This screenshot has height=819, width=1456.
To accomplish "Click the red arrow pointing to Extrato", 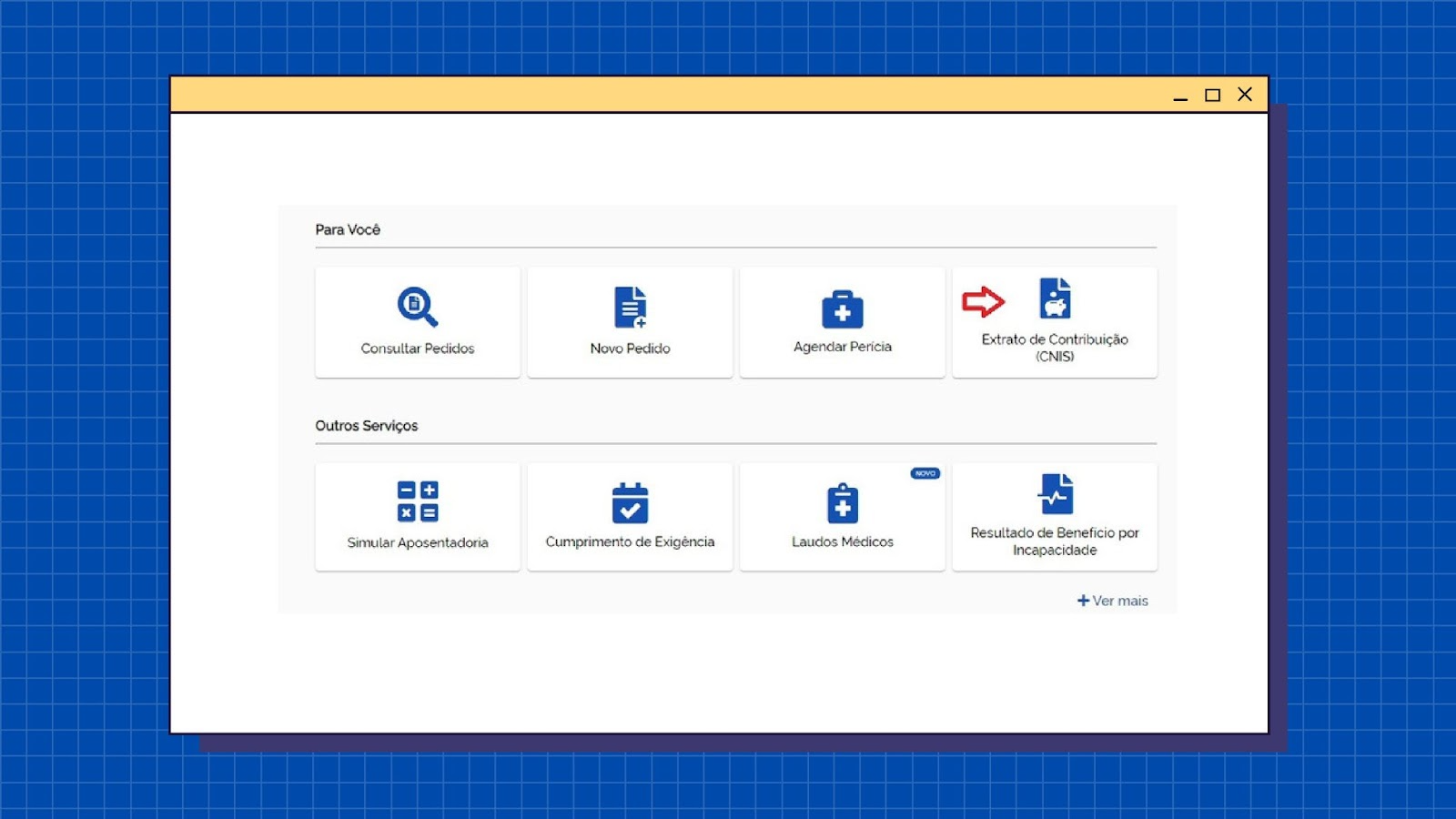I will click(983, 301).
